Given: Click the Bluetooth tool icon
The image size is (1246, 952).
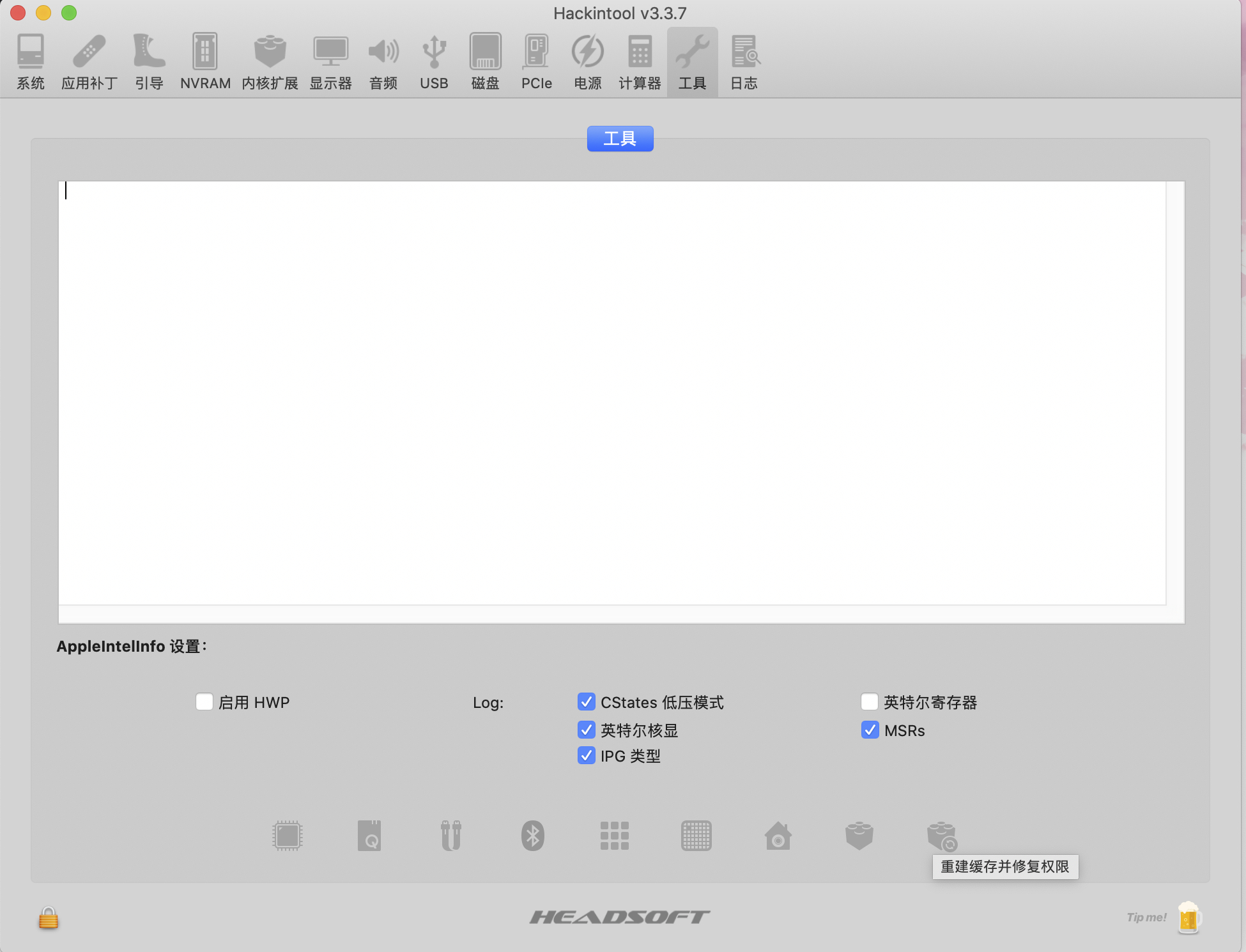Looking at the screenshot, I should click(533, 836).
